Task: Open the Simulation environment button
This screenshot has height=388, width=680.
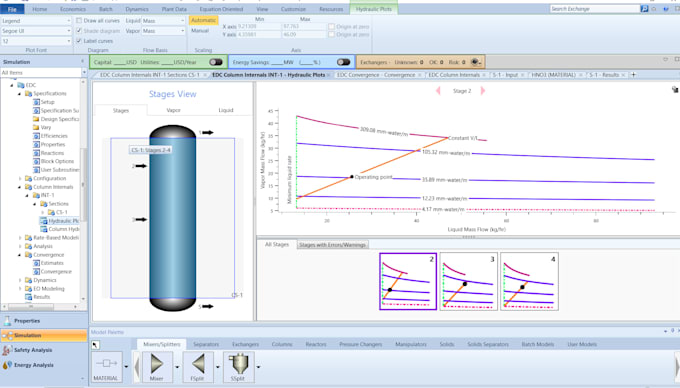Action: [43, 336]
